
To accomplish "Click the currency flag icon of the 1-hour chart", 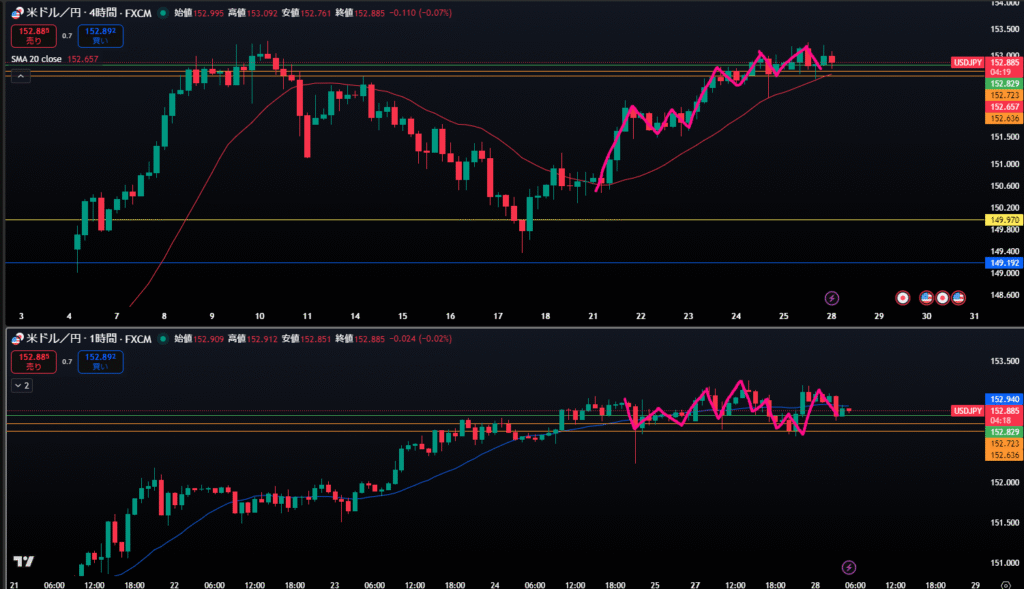I will tap(17, 339).
